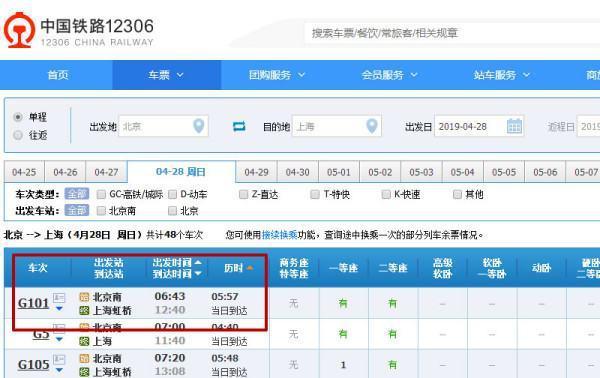The width and height of the screenshot is (600, 378).
Task: Click the 上海虹桥 terminal icon for G105
Action: tap(84, 371)
